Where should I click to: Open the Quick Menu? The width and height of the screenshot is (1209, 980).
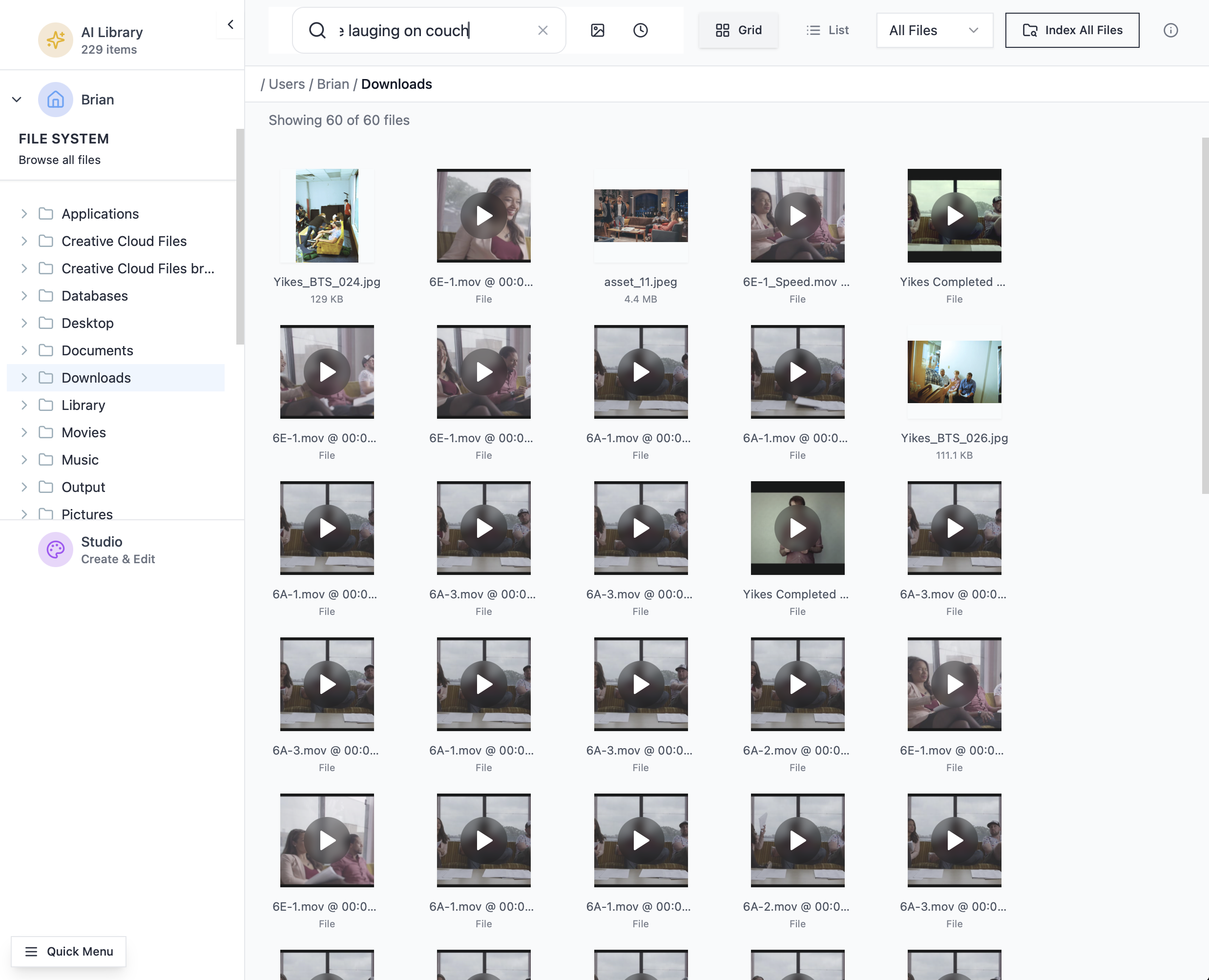coord(69,951)
